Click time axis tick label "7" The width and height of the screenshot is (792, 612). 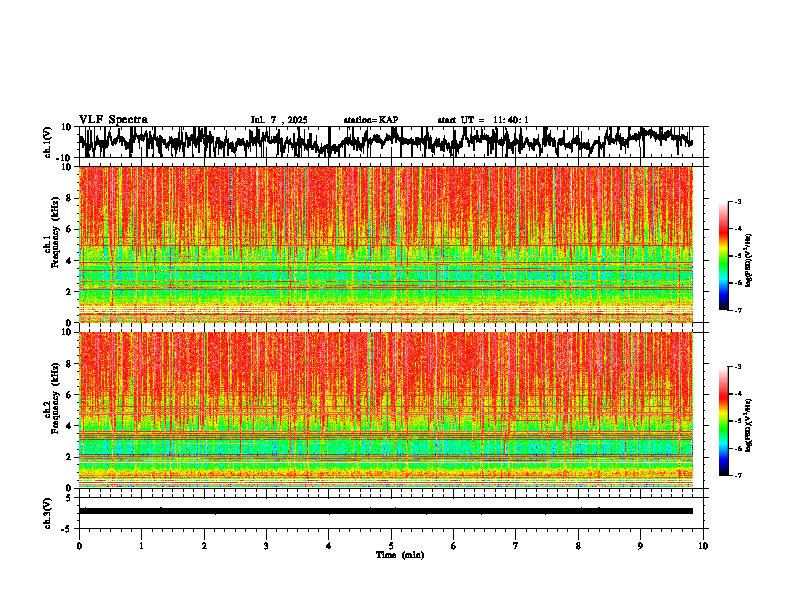pos(516,546)
